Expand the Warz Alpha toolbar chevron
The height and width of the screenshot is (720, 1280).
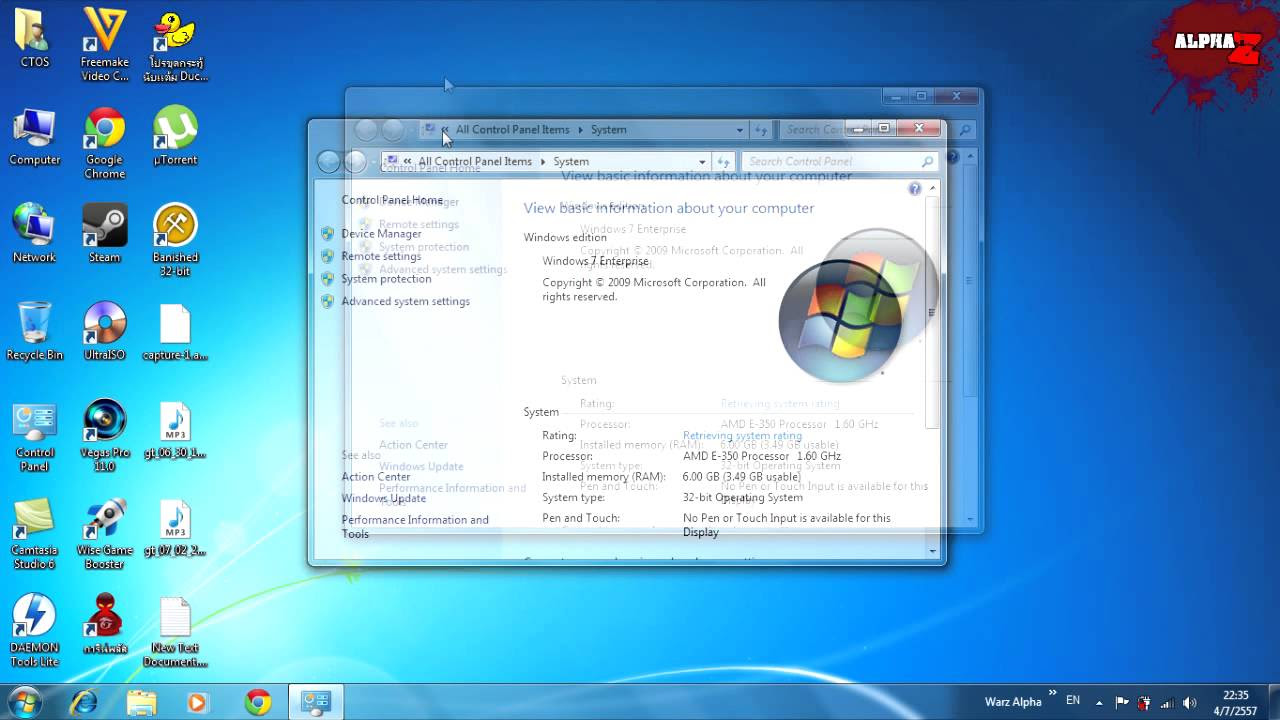coord(1052,693)
